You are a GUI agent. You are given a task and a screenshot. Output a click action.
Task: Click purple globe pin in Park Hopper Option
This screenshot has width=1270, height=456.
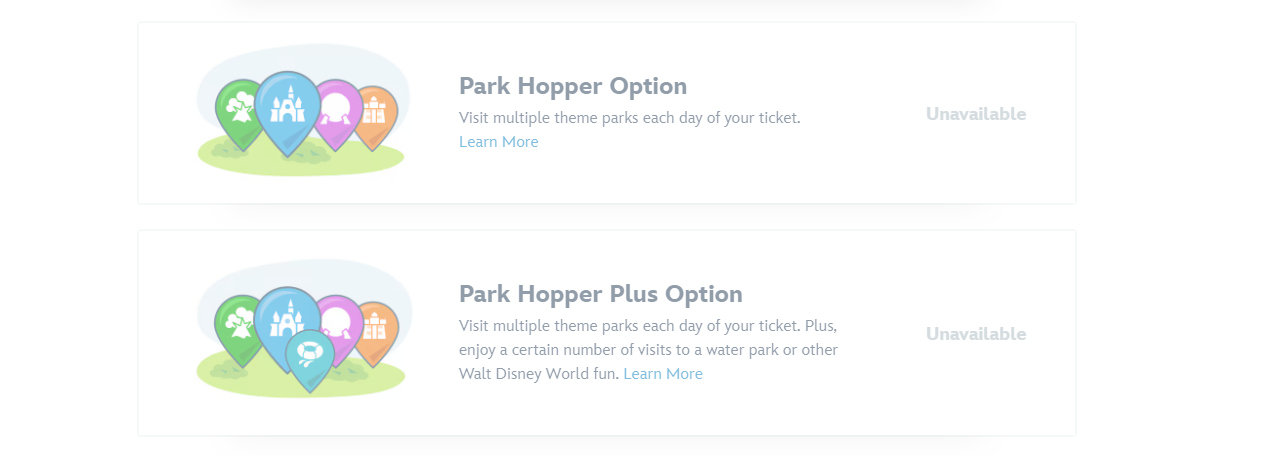(x=340, y=108)
